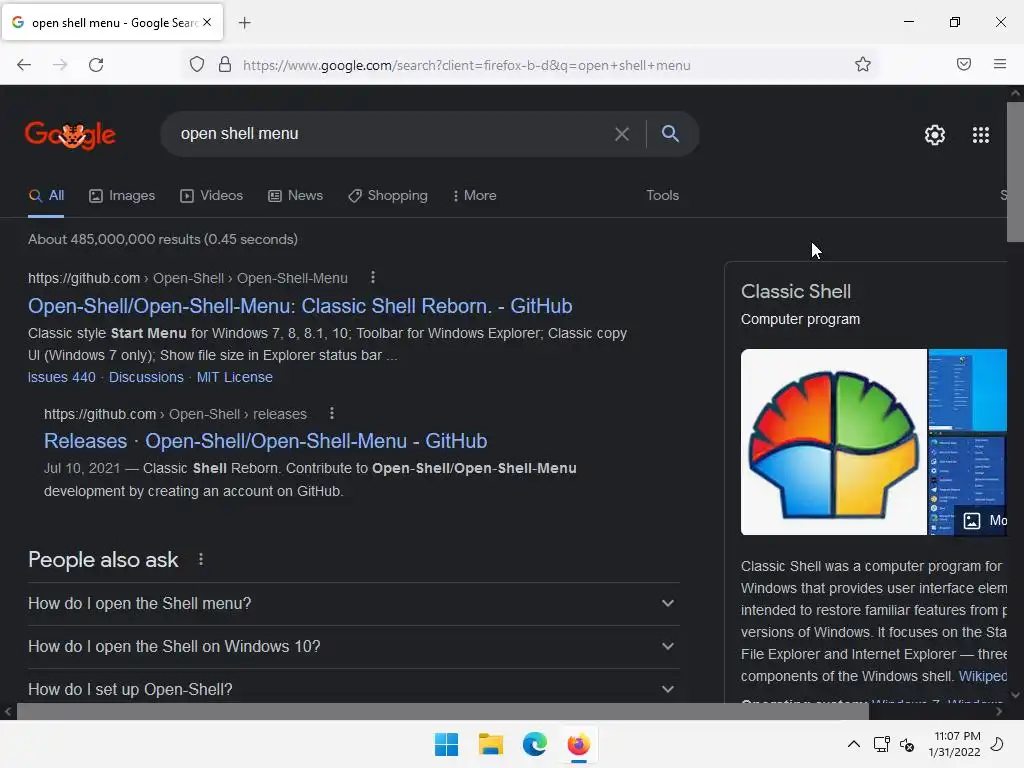Image resolution: width=1024 pixels, height=768 pixels.
Task: Open Open-Shell-Menu Classic Shell Reborn GitHub link
Action: pyautogui.click(x=300, y=306)
